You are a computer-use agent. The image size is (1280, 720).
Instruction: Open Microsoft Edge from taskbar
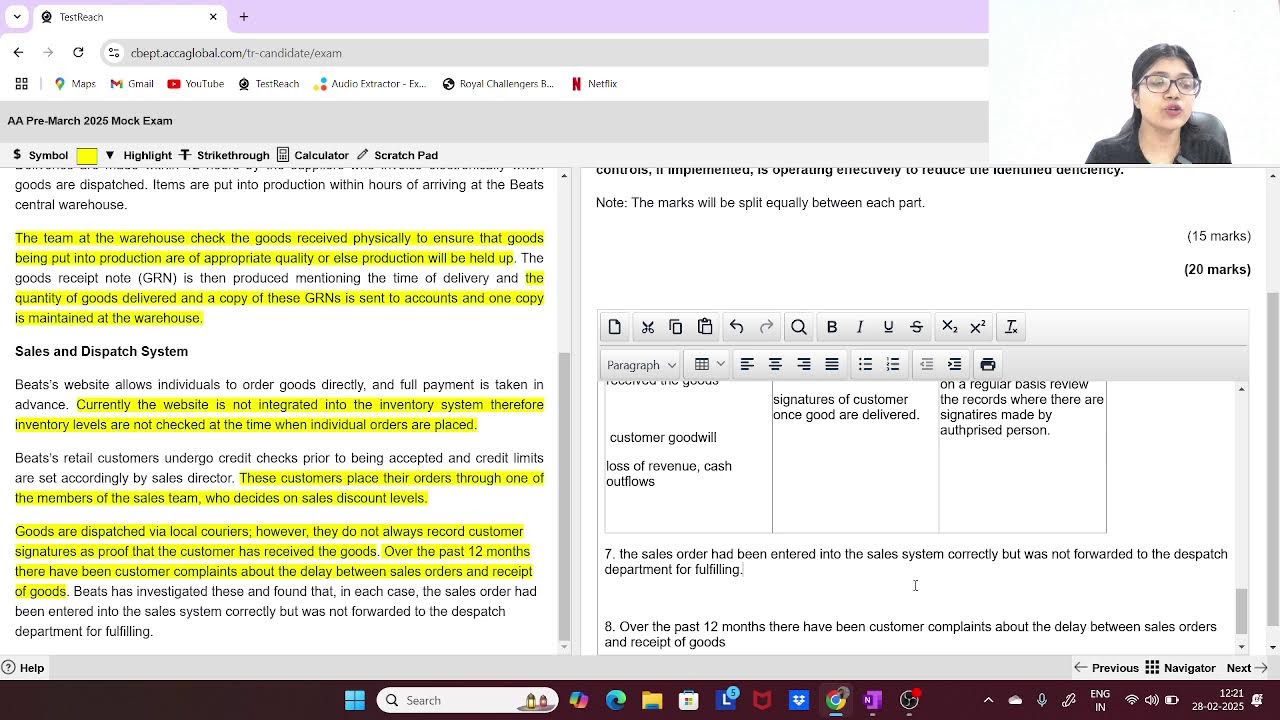(616, 700)
